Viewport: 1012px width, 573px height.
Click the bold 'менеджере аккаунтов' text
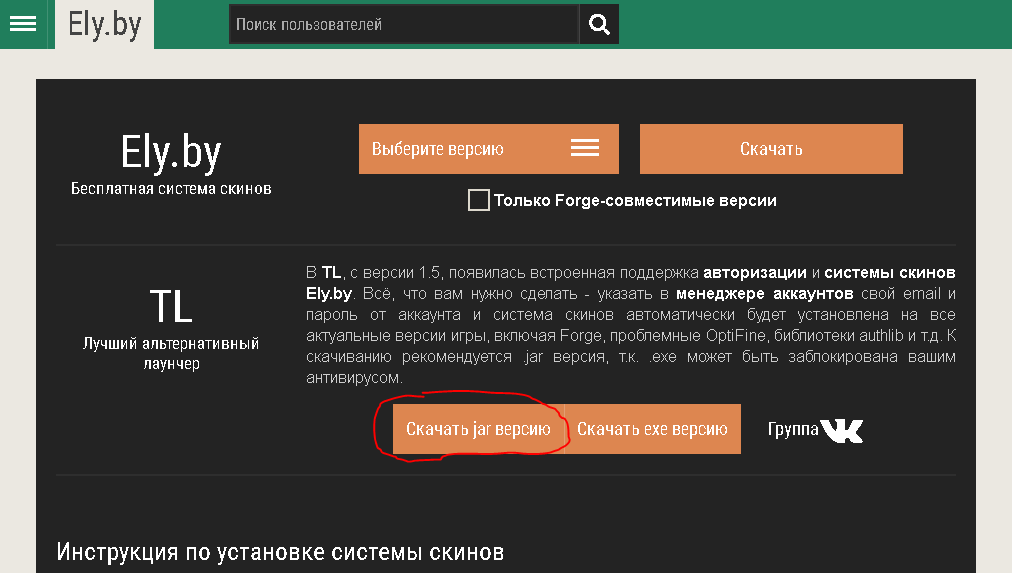point(765,294)
